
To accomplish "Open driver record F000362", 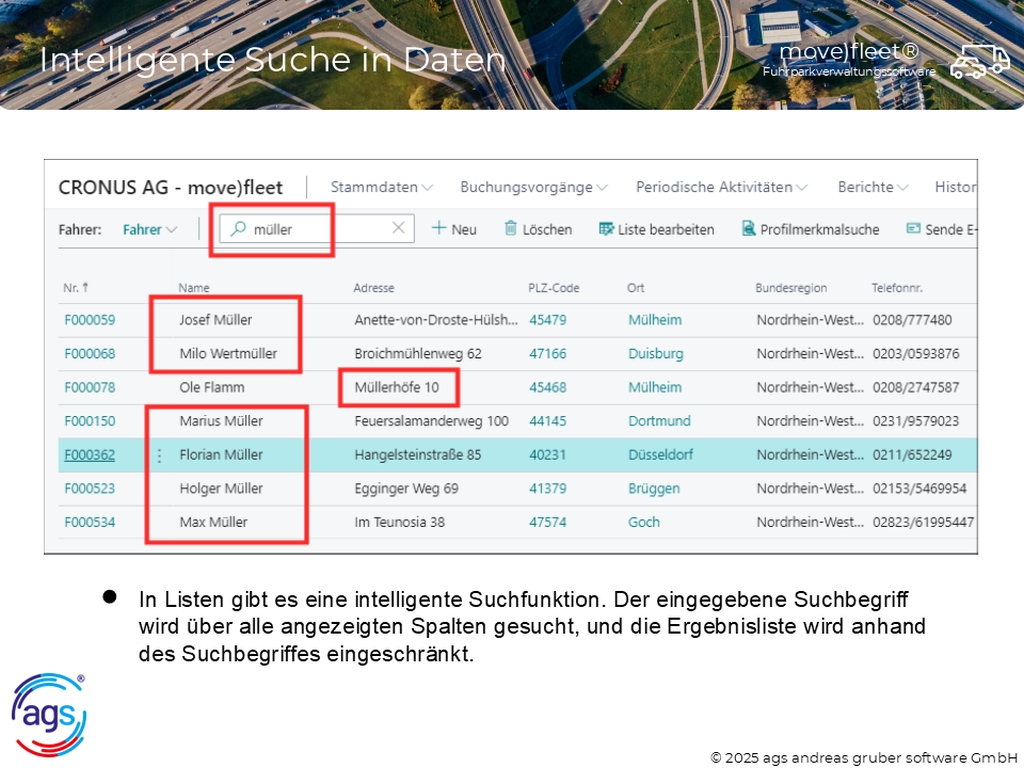I will (x=89, y=455).
